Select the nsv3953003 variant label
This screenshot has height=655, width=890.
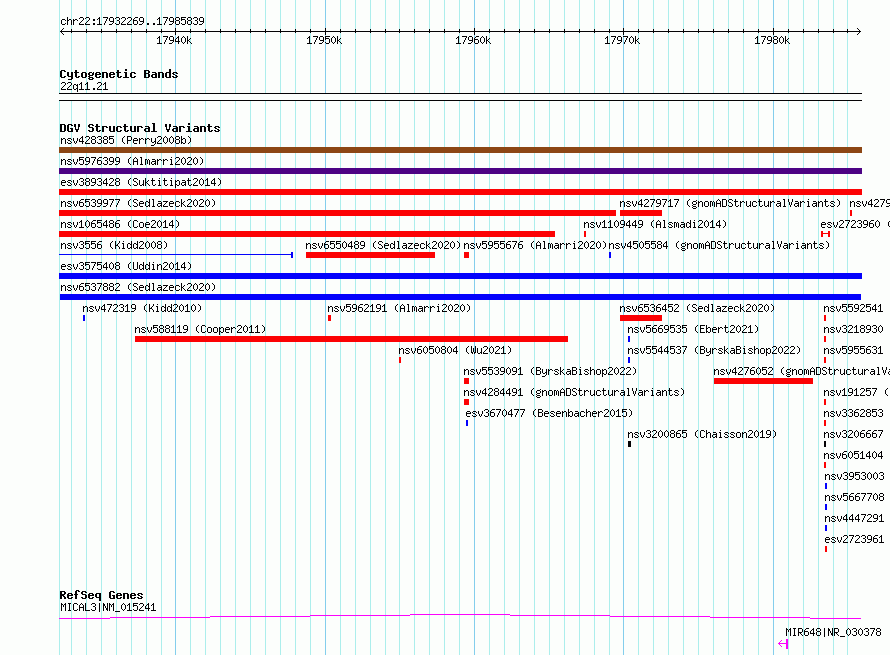click(x=854, y=476)
